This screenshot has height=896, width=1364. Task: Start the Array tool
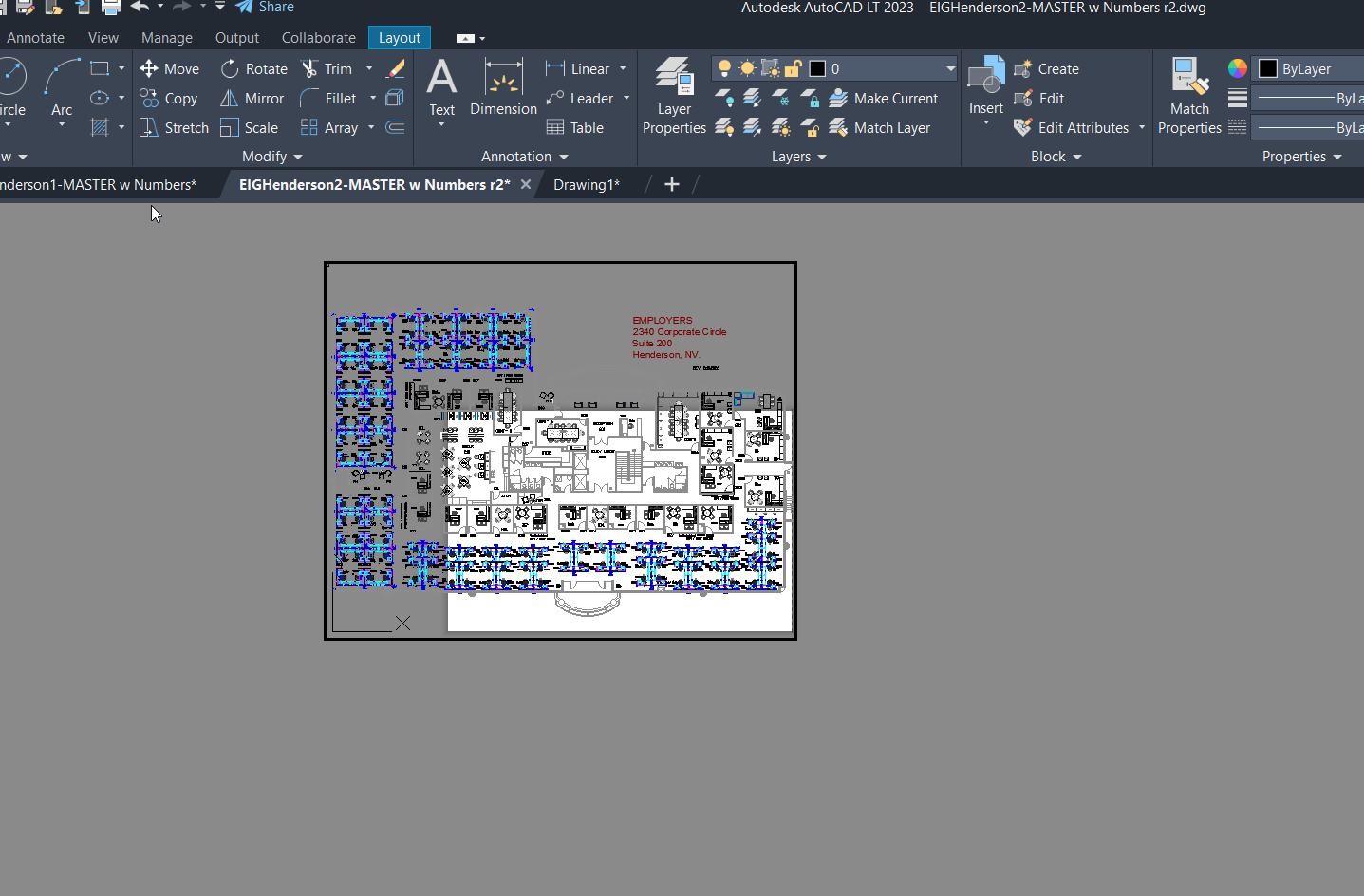click(x=329, y=127)
